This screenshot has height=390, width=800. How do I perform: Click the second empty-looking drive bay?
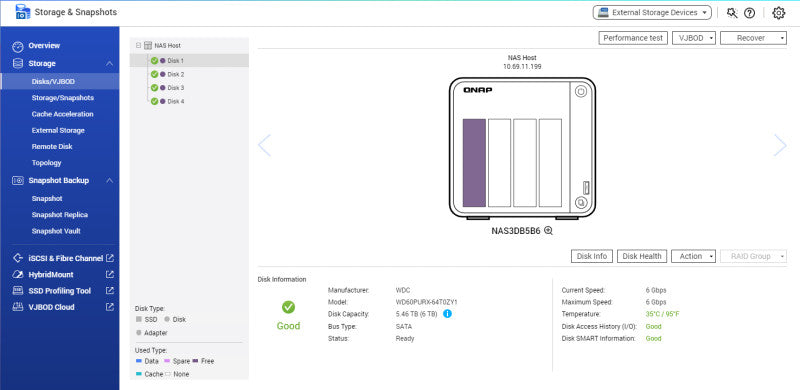[x=499, y=163]
